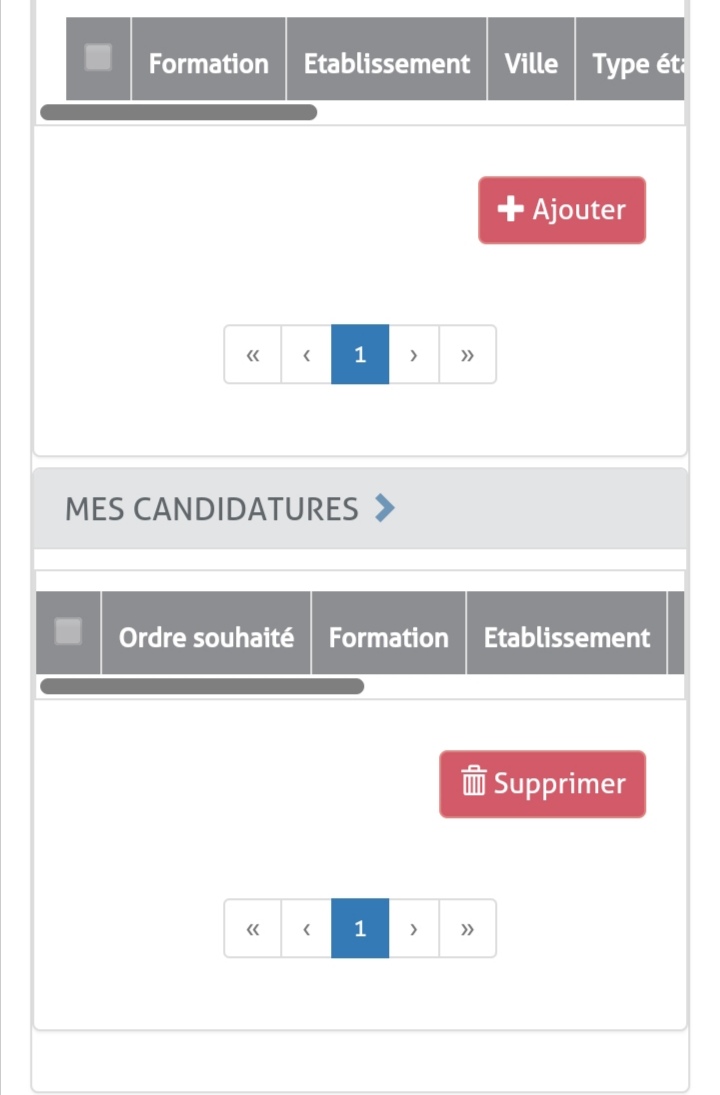
Task: Select page 1 in candidatures pagination
Action: click(x=360, y=929)
